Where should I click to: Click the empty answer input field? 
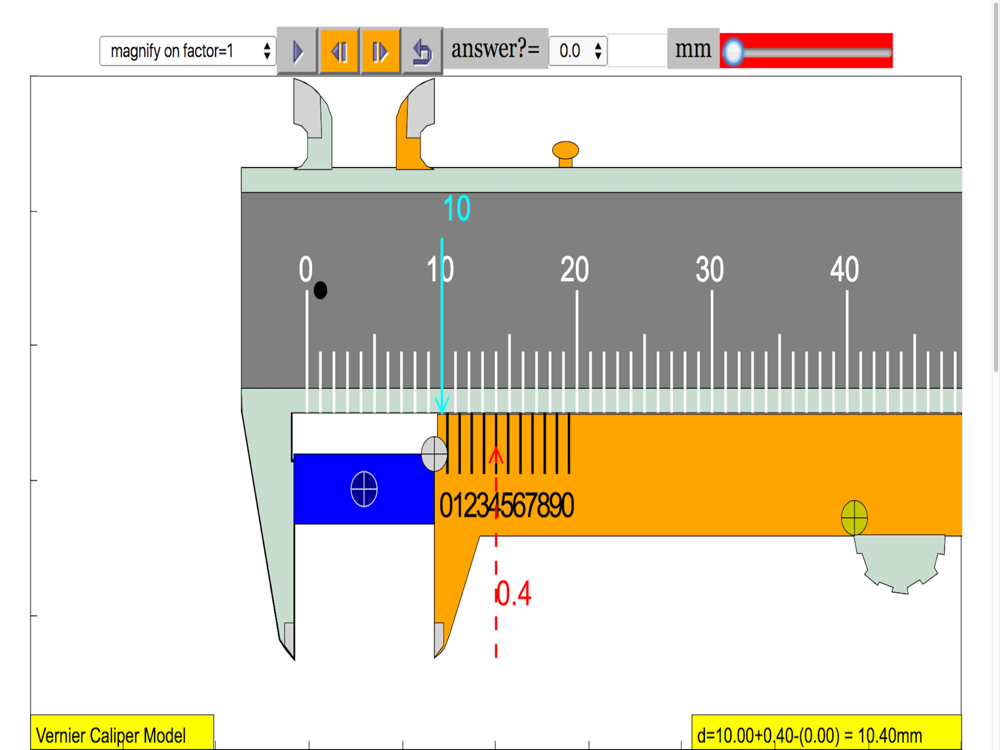click(637, 50)
